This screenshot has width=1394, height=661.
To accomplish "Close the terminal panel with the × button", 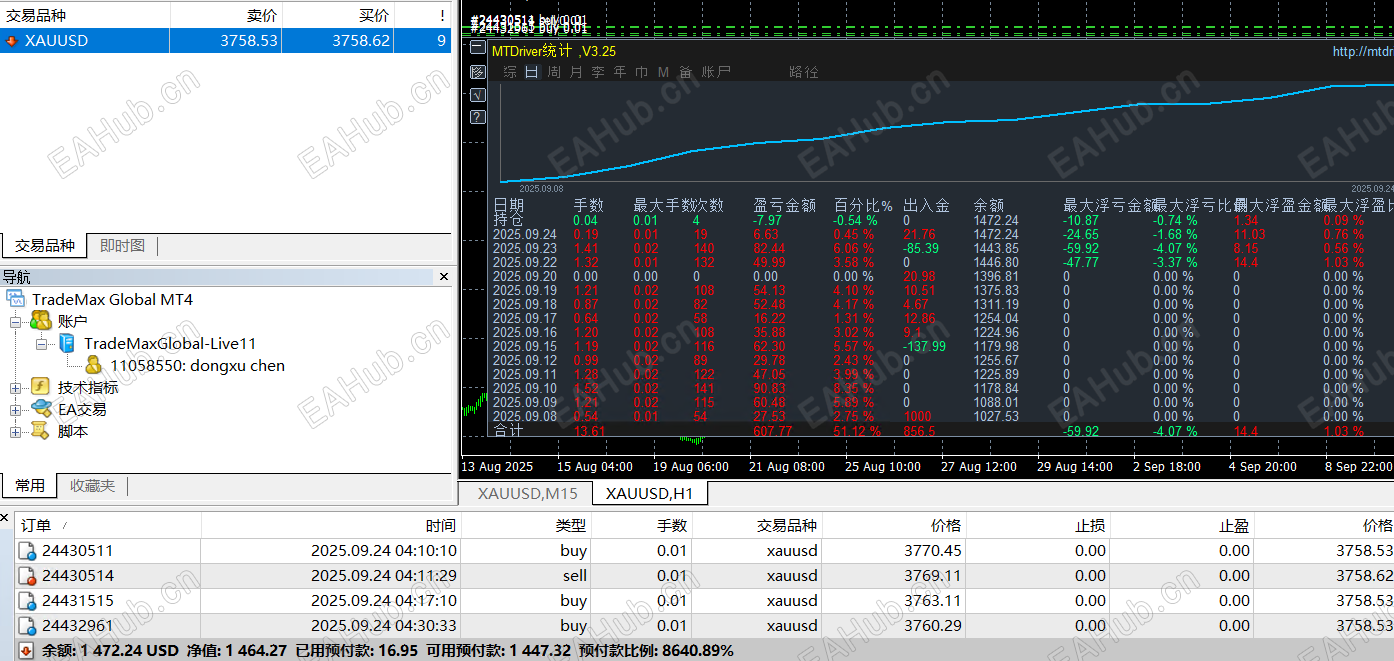I will click(5, 517).
